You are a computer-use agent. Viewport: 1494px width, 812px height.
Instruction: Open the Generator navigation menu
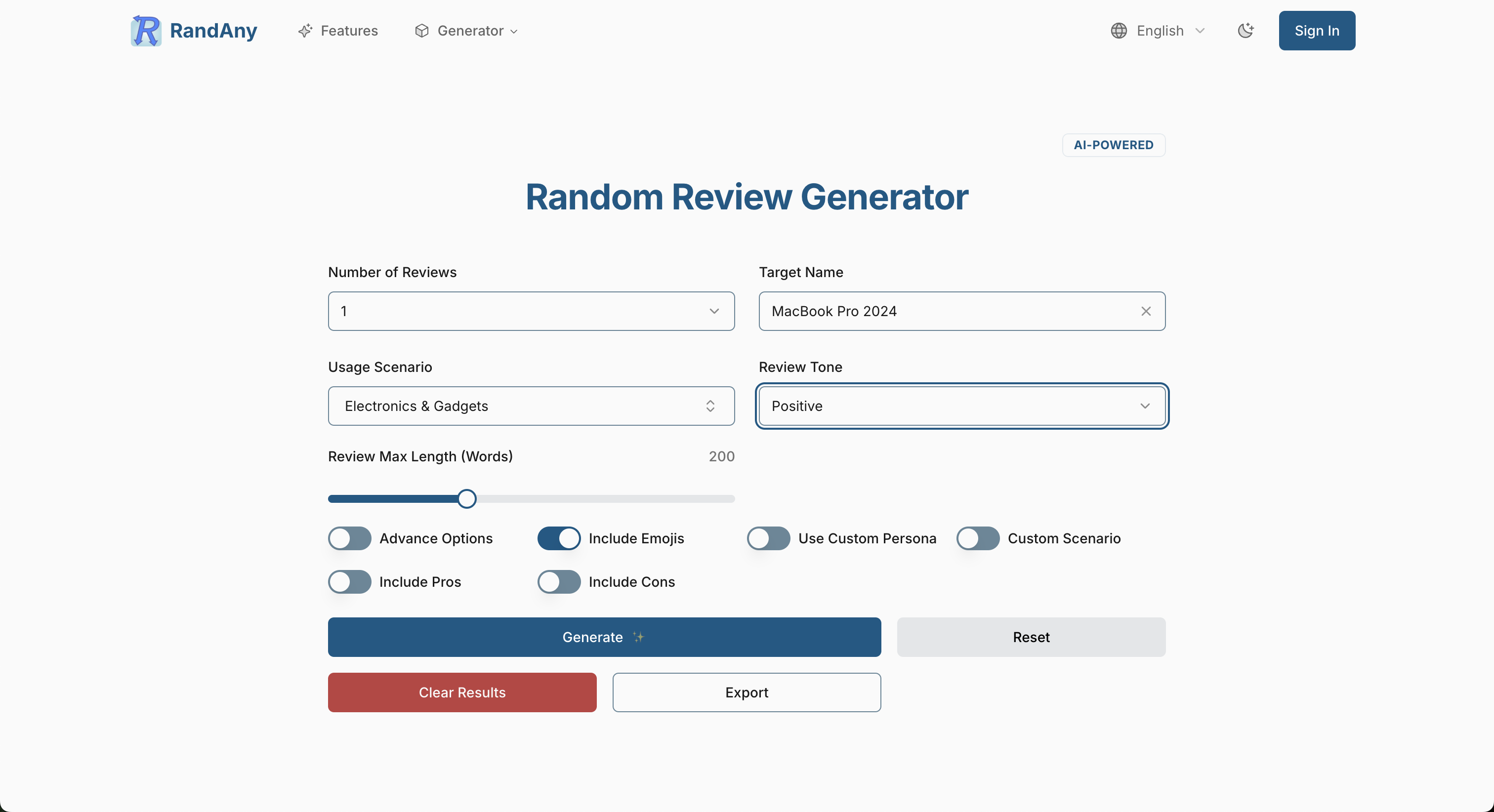click(x=470, y=31)
